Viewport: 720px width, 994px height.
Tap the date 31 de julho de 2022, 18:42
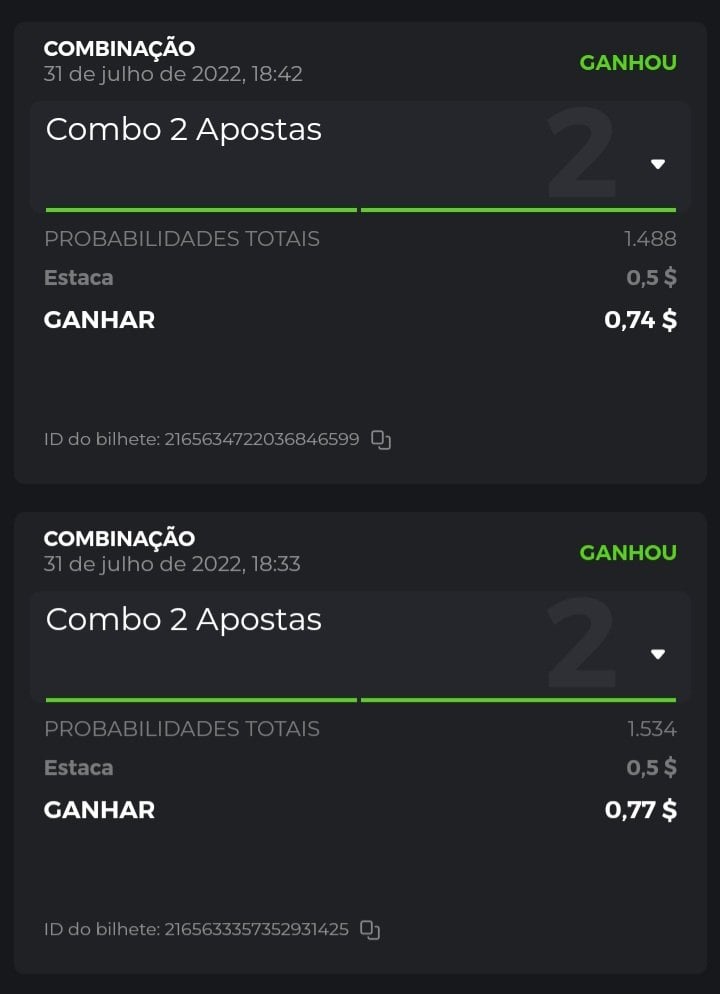point(173,74)
